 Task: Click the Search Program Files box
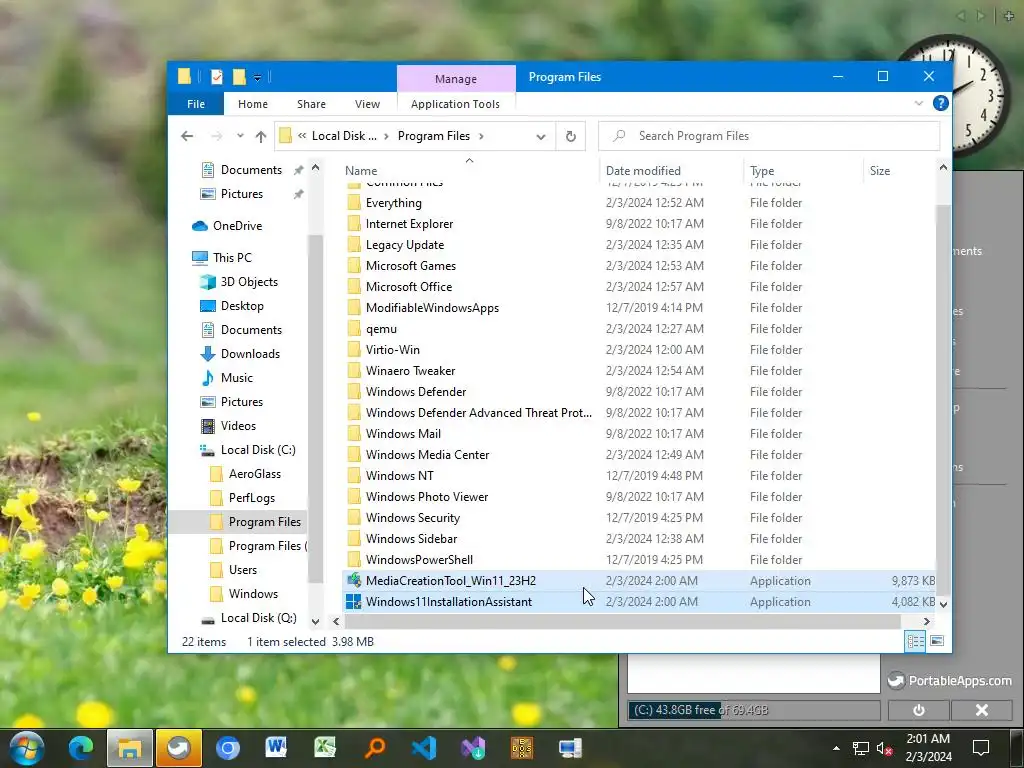(x=769, y=136)
